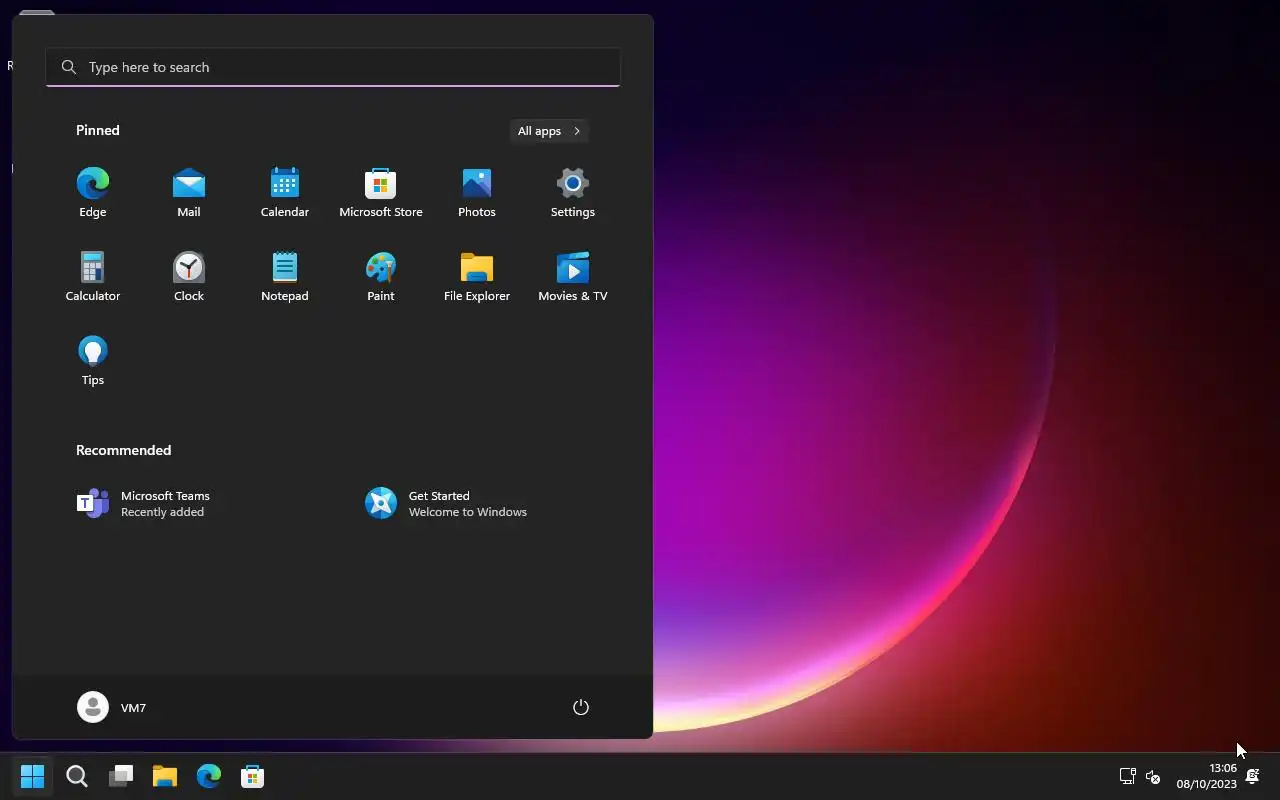Open the Paint app

click(x=381, y=276)
